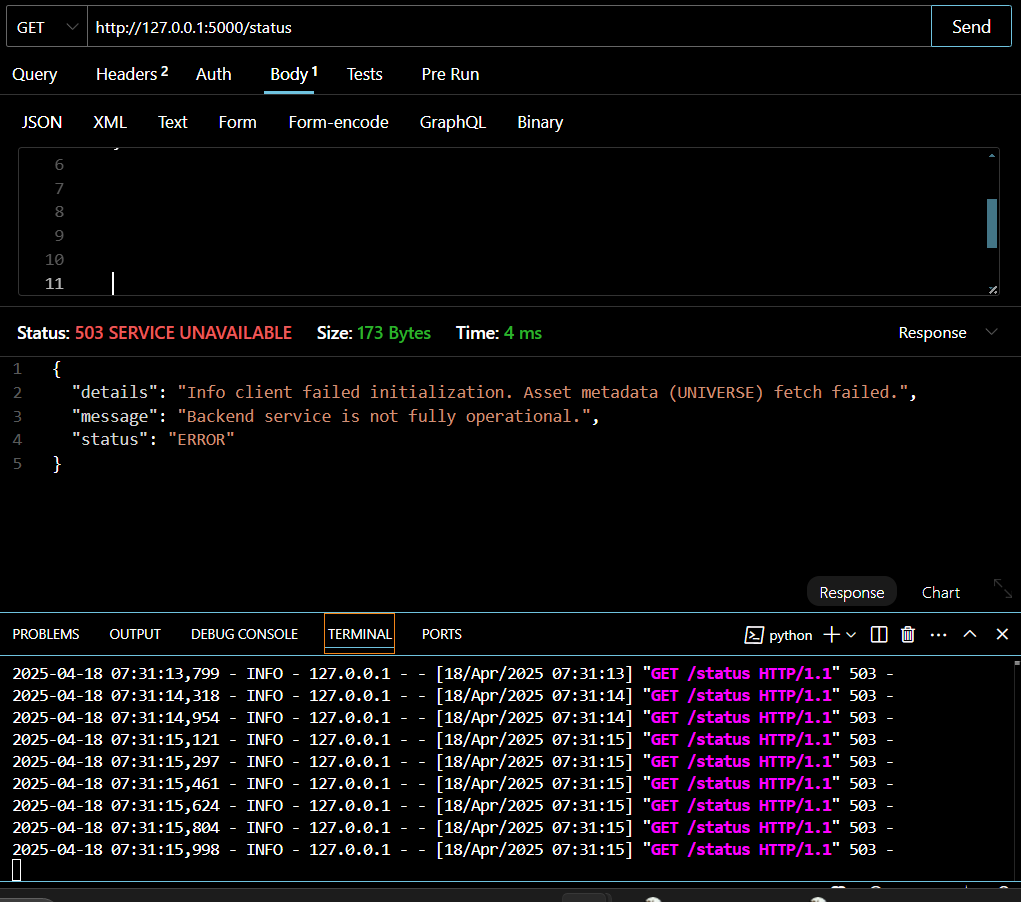1021x902 pixels.
Task: Click the scroll-up arrow of body editor
Action: [992, 156]
